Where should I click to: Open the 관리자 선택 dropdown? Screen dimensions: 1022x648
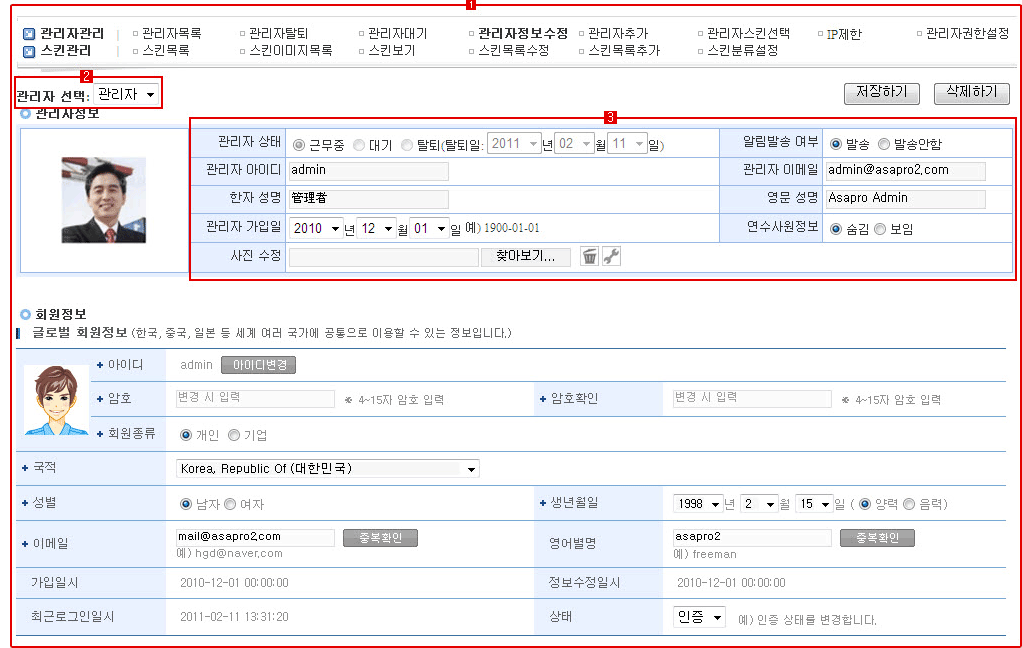126,95
